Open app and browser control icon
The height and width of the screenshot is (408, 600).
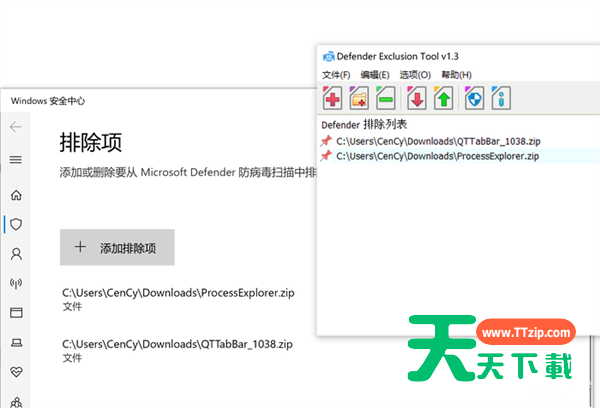click(x=16, y=313)
